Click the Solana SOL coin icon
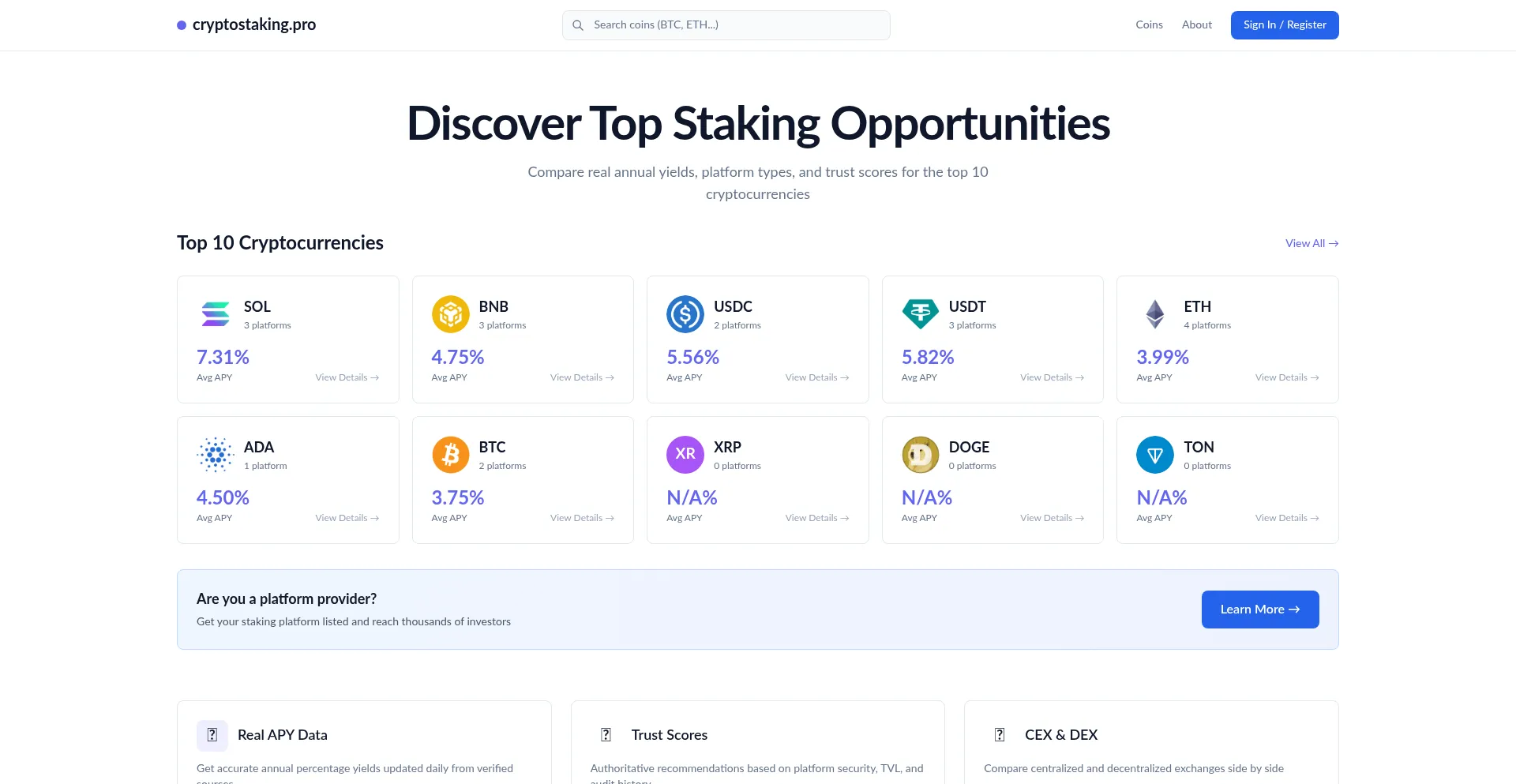Screen dimensions: 1516x784 click(x=215, y=314)
